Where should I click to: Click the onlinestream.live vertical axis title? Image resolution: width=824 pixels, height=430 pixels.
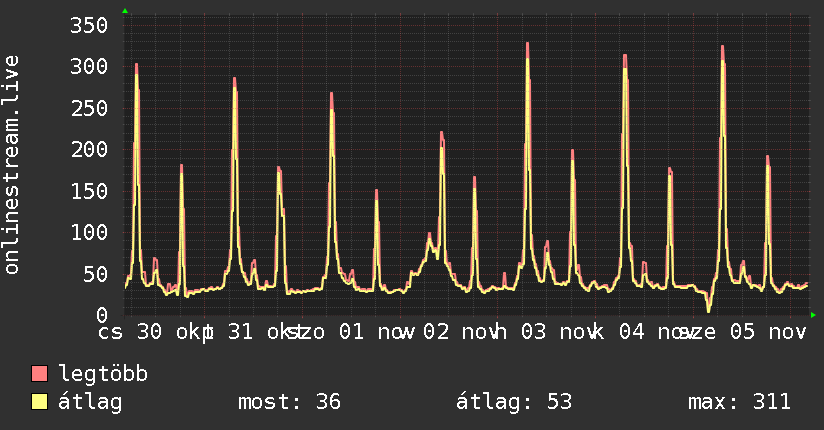(11, 165)
